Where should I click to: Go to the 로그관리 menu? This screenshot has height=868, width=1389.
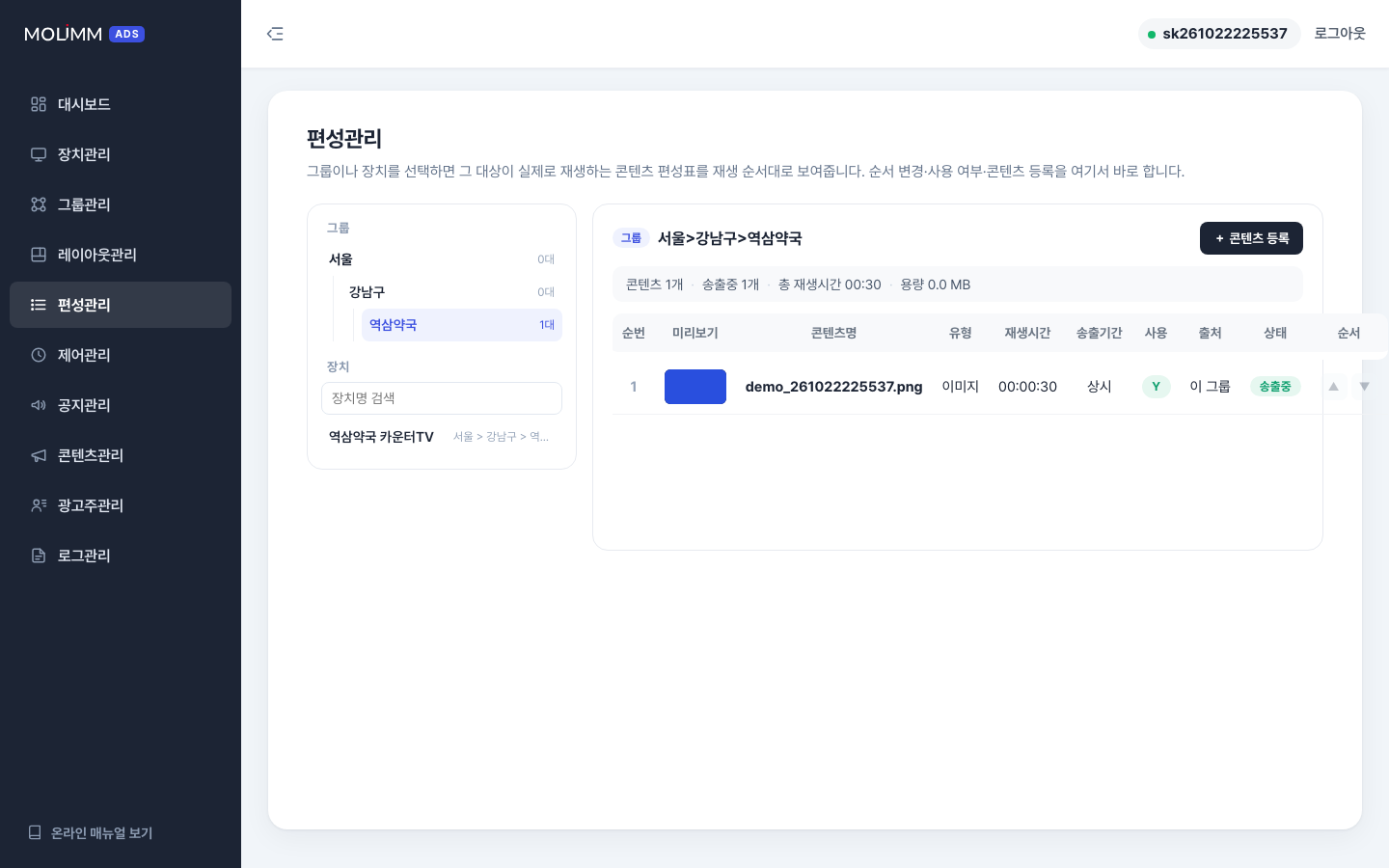tap(121, 556)
